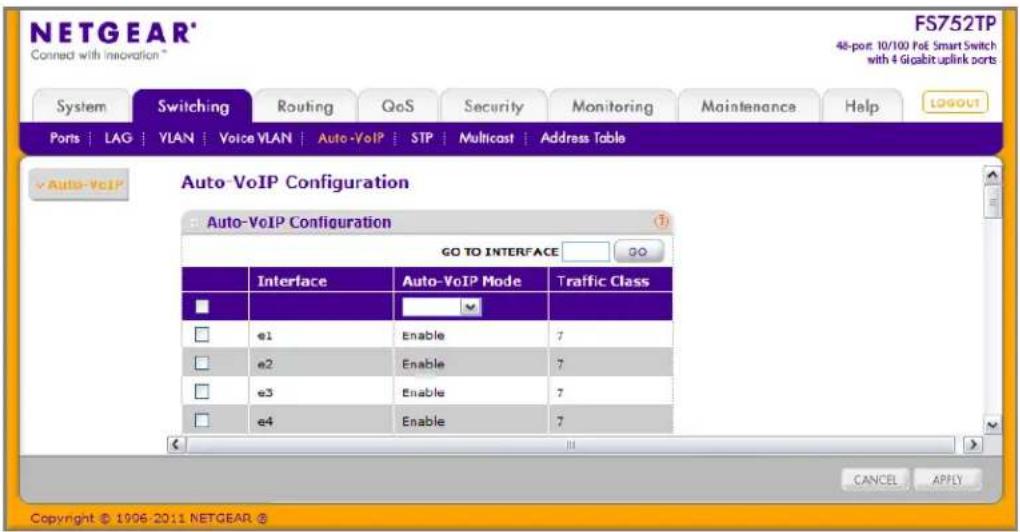Open the Auto-VoIP Mode dropdown

tap(442, 307)
